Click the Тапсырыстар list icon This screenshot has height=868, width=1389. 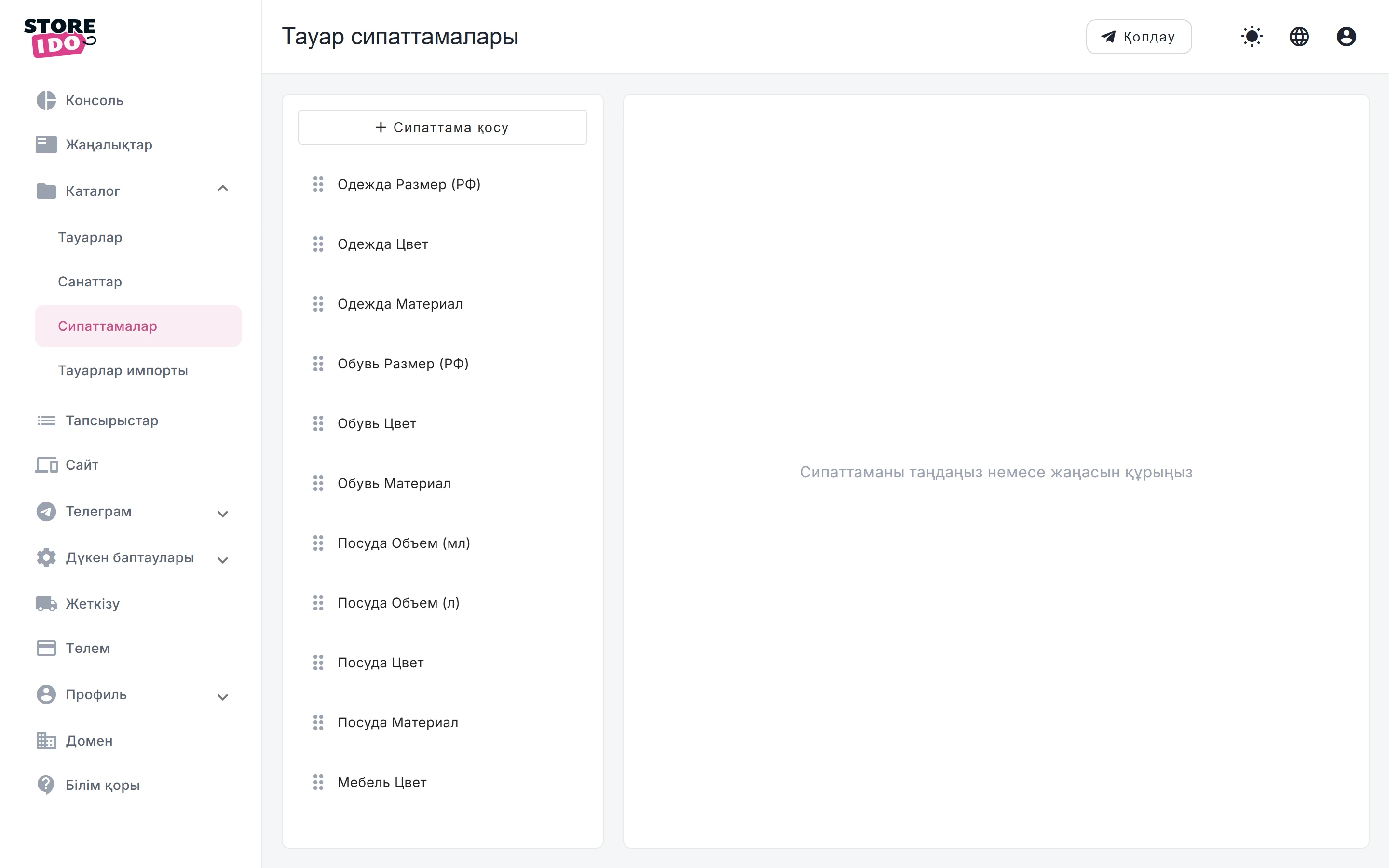point(46,421)
